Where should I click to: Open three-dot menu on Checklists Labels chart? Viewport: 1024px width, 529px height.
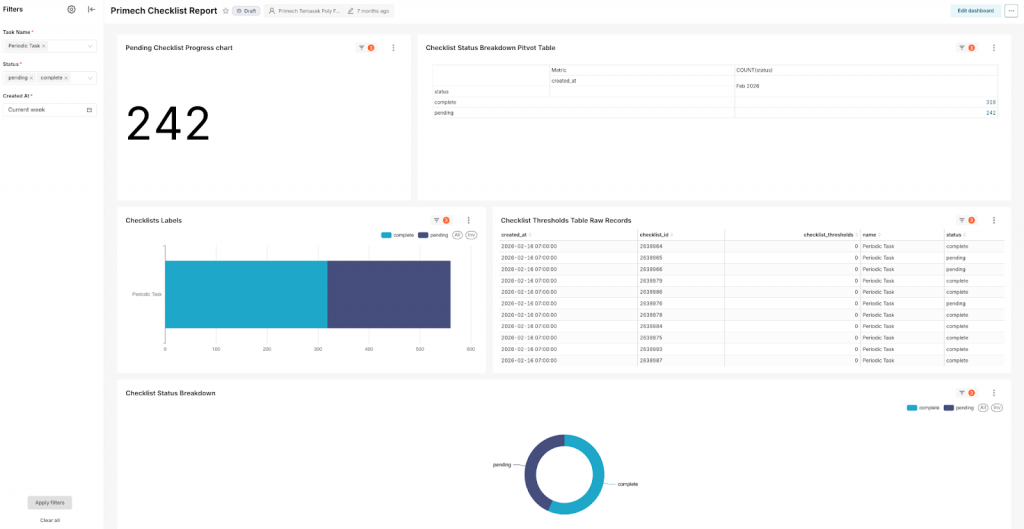pos(468,220)
